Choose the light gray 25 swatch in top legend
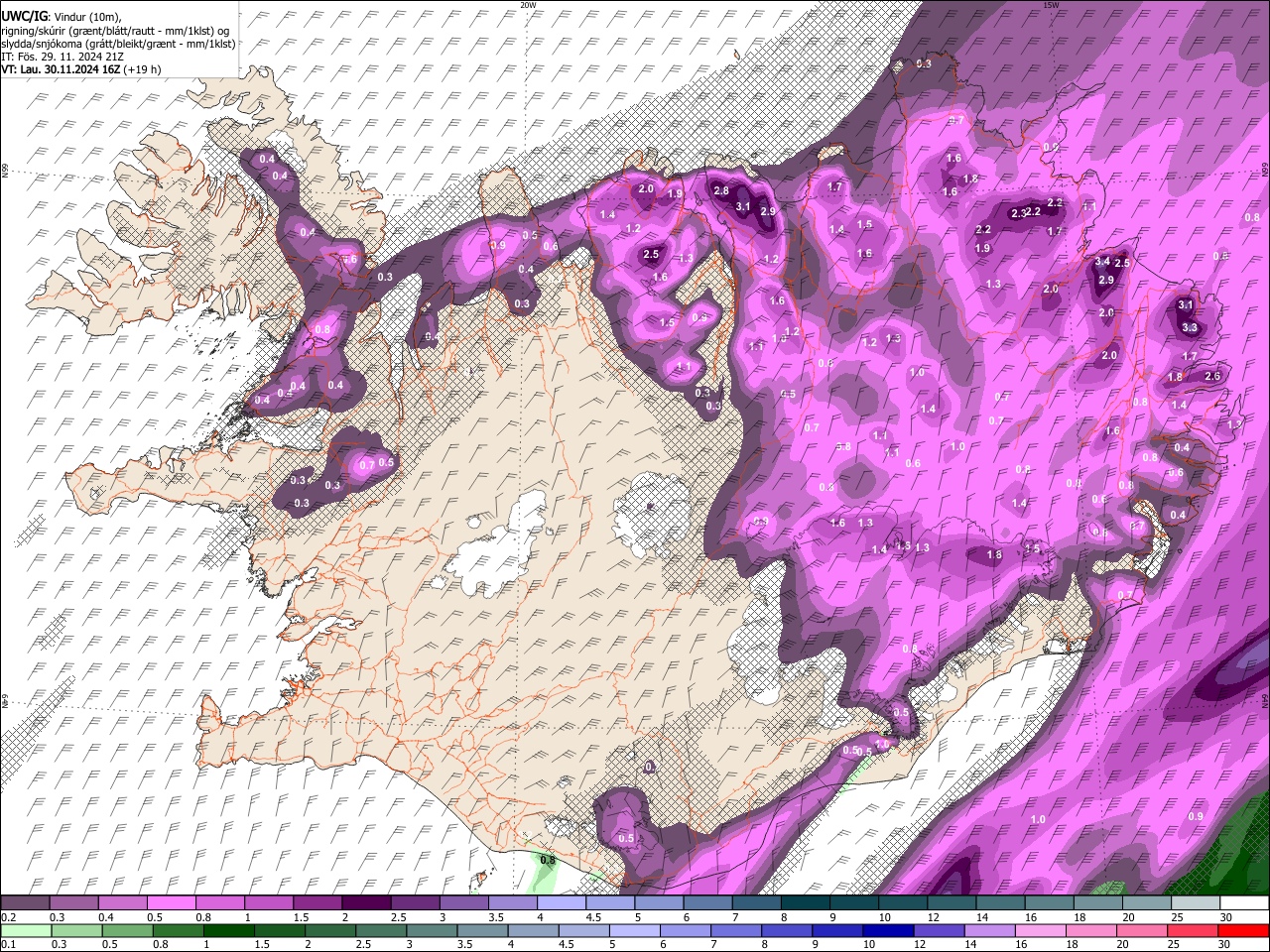 click(1196, 903)
